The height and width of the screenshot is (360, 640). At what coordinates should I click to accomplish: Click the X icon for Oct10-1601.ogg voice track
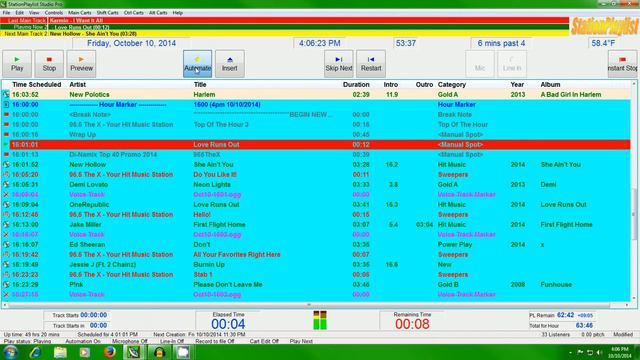click(x=6, y=195)
